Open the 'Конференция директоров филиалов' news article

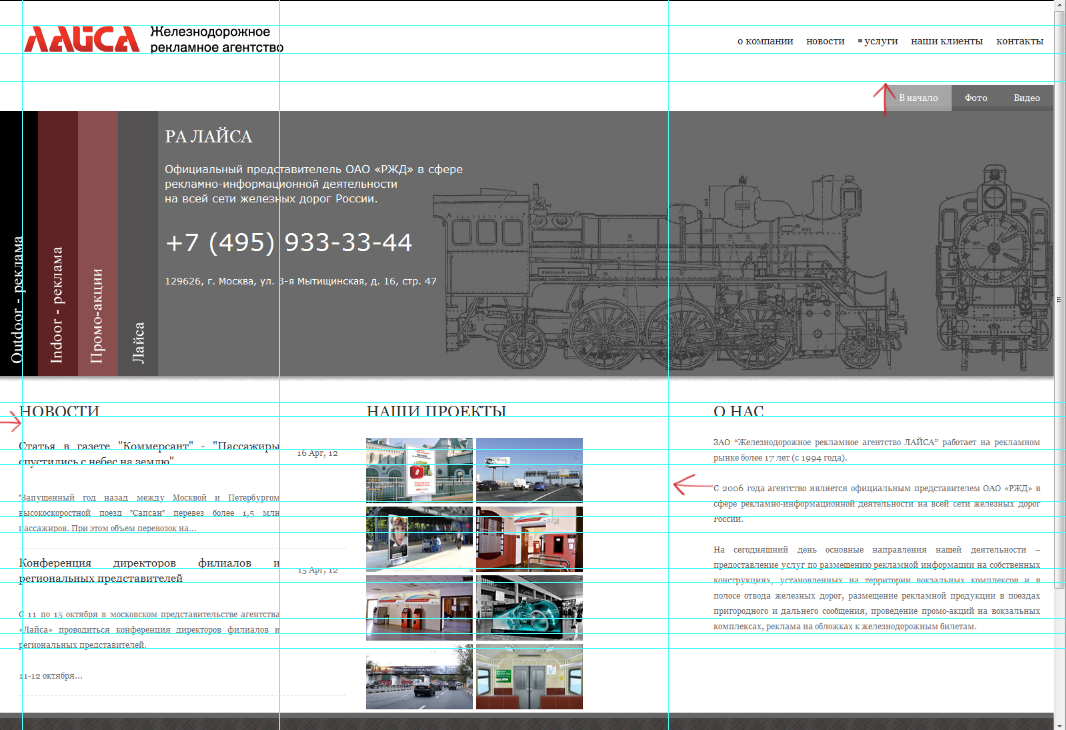149,570
